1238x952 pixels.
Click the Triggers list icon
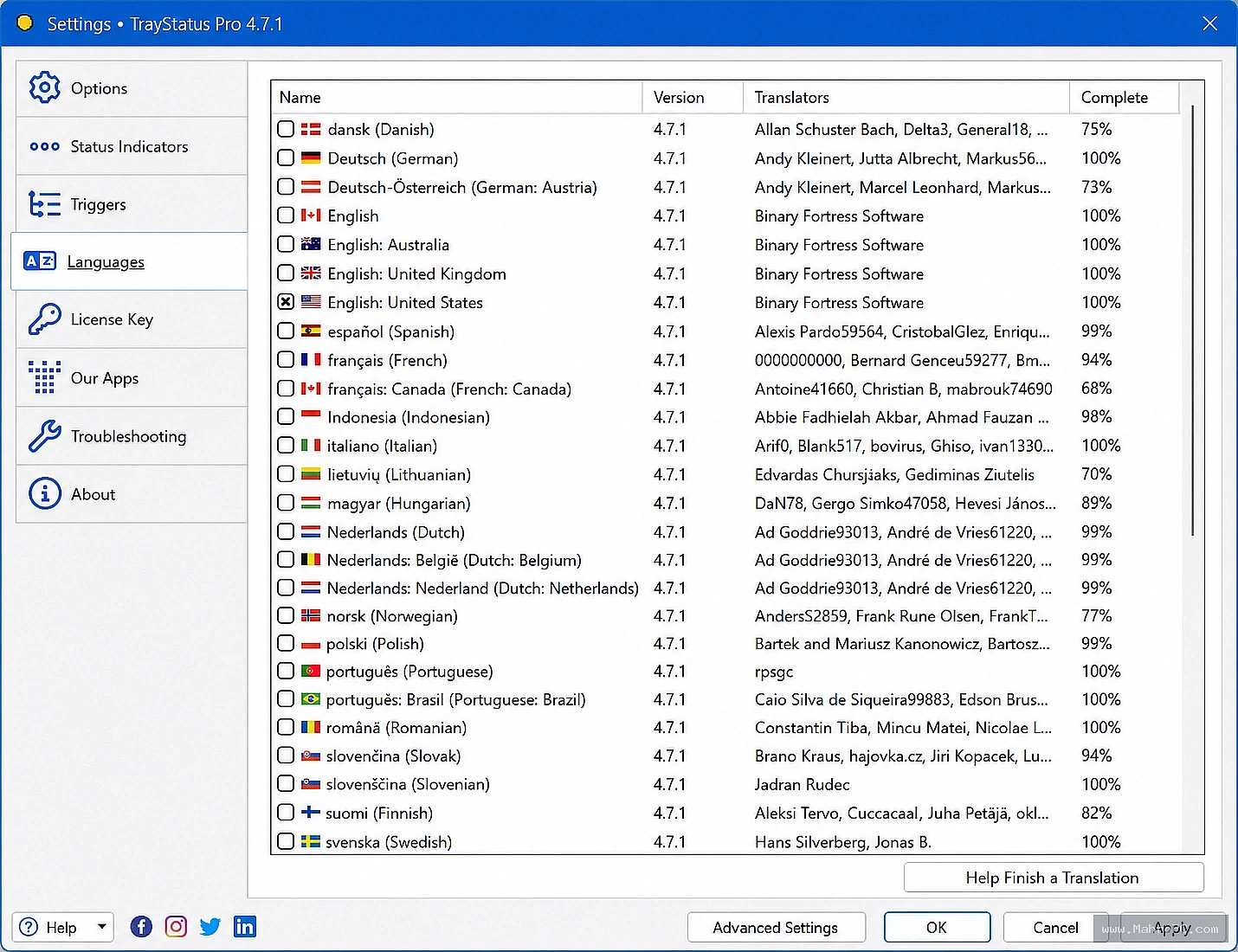tap(45, 204)
